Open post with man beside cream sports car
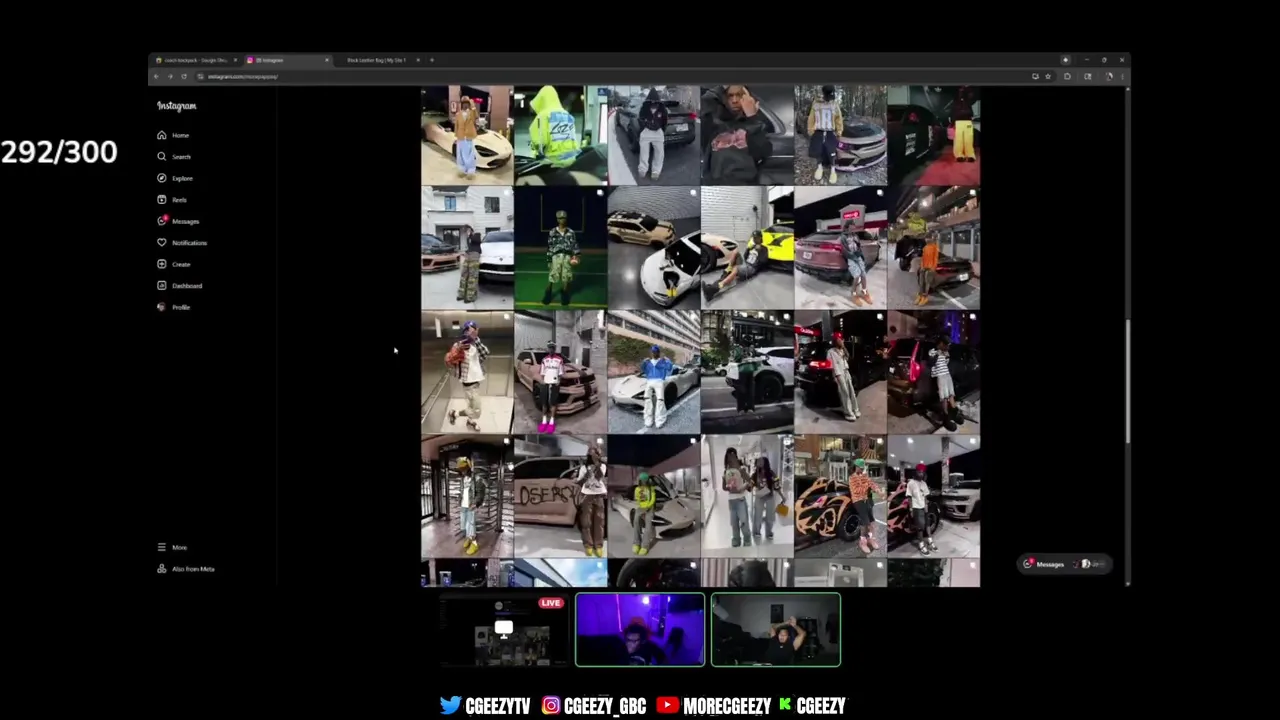Viewport: 1280px width, 720px height. click(x=467, y=135)
